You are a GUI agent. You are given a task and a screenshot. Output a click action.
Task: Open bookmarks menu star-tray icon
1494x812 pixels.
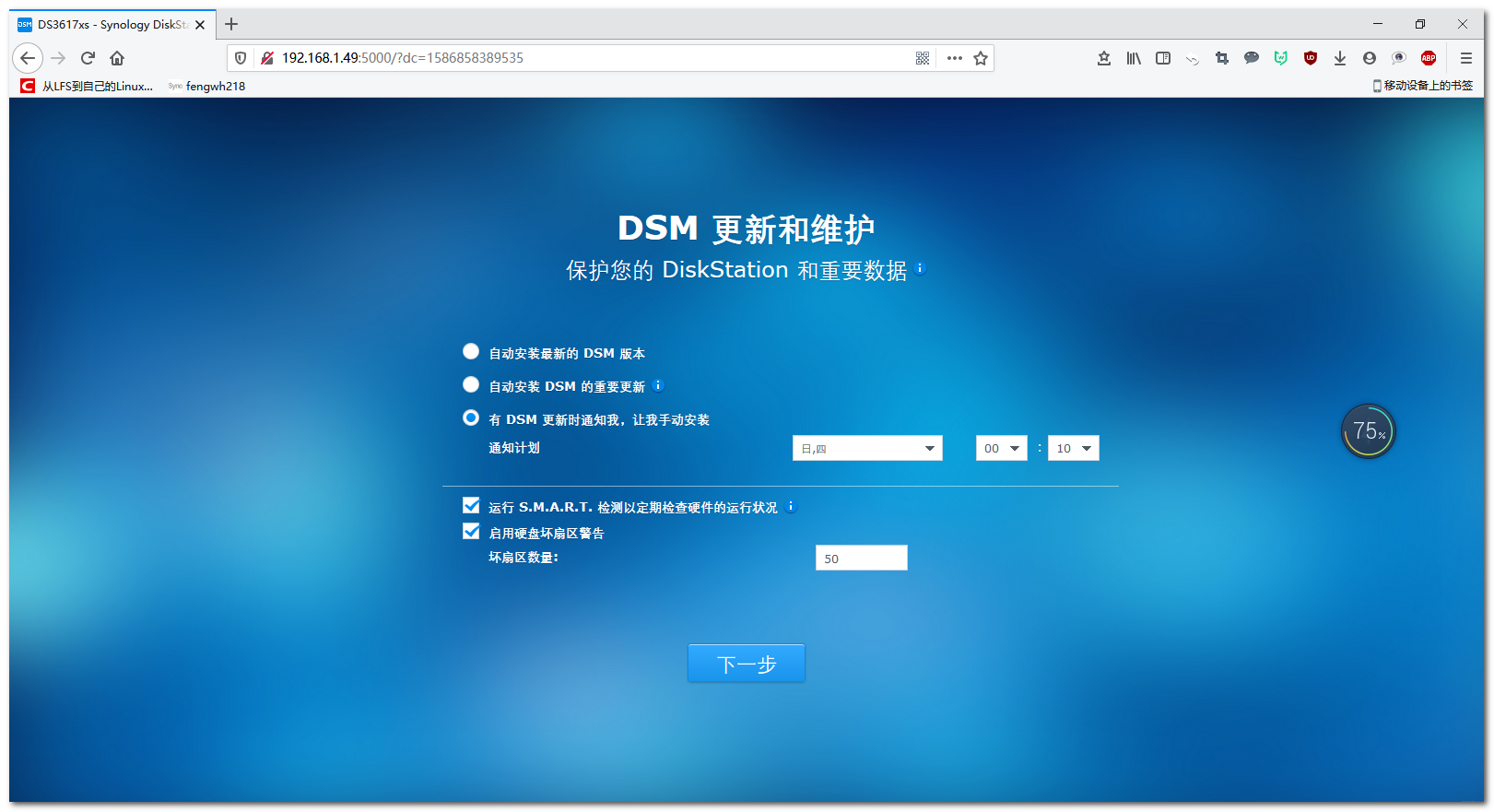[1104, 58]
